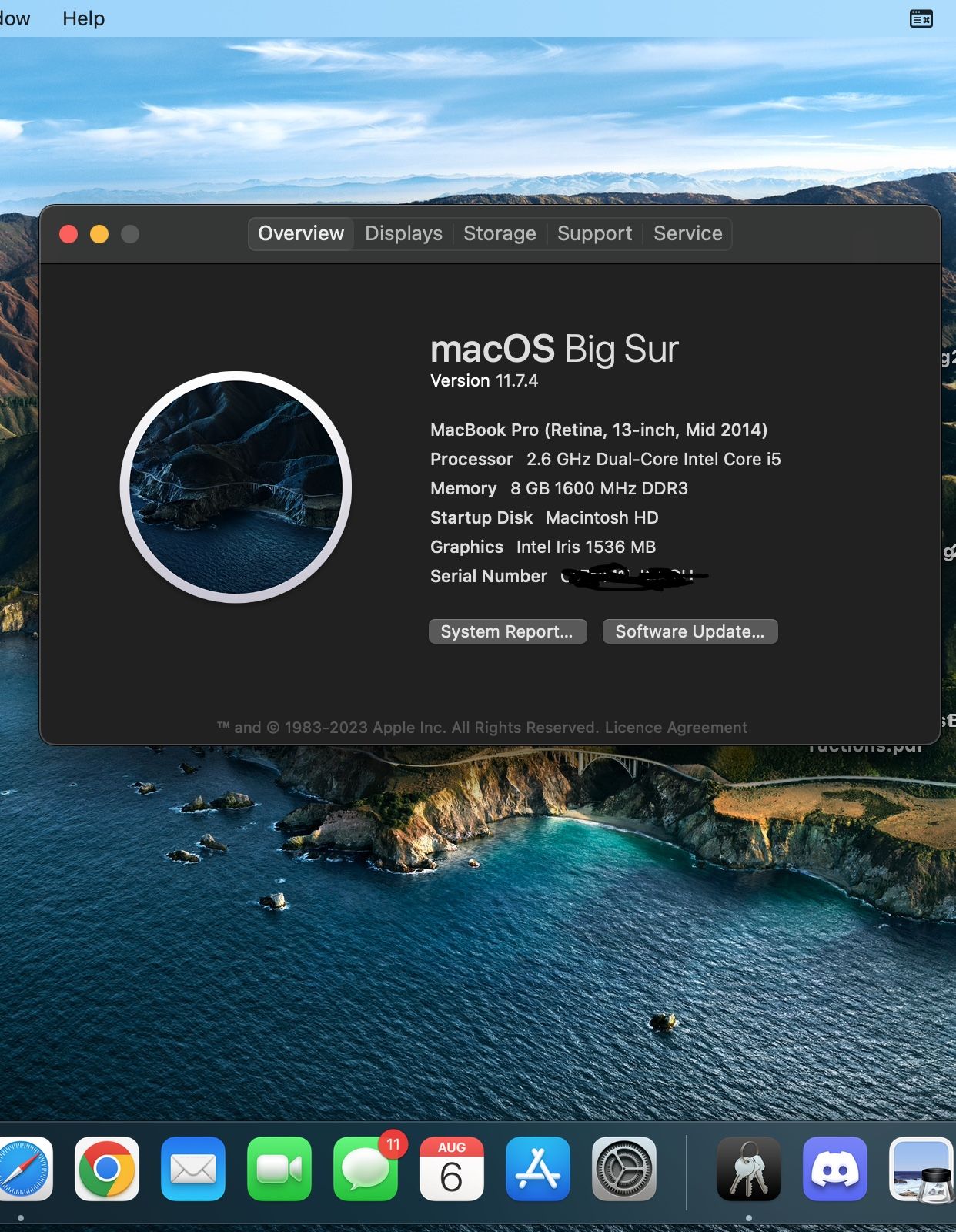Click the macOS Big Sur circular image
956x1232 pixels.
click(236, 487)
